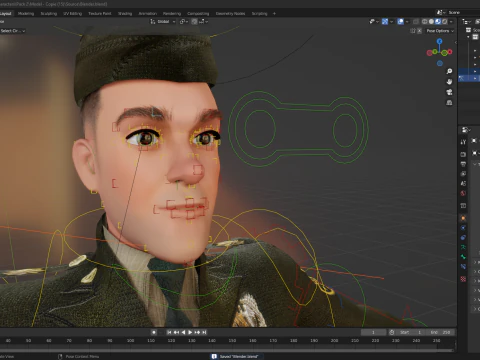
Task: Open the gizmo settings dropdown arrow
Action: (x=391, y=21)
